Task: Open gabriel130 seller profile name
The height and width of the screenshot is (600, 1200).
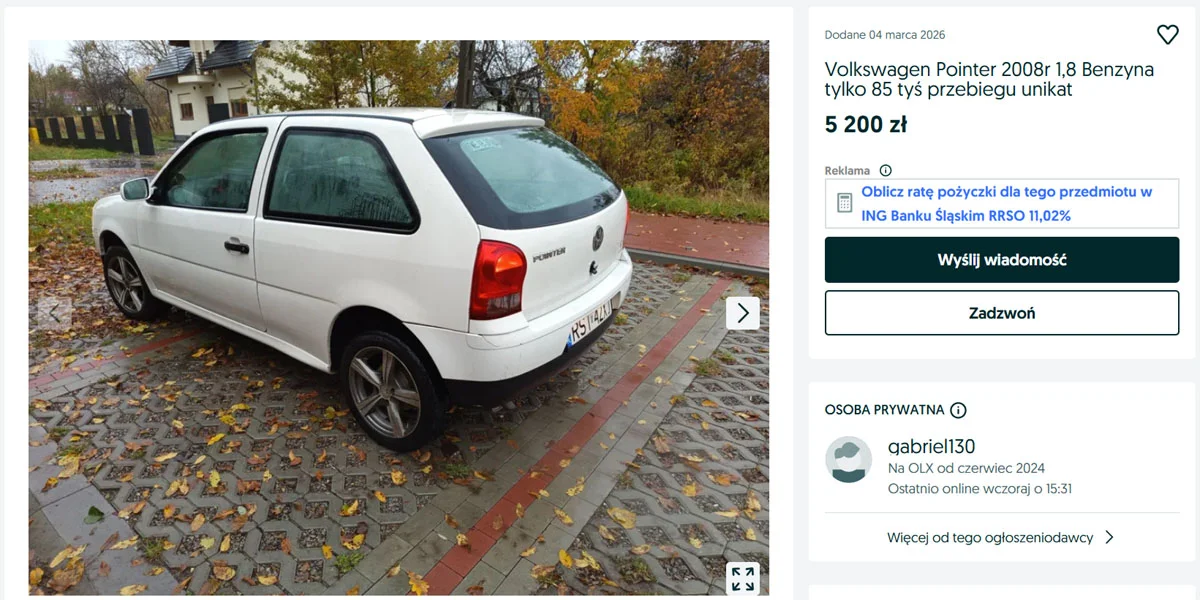Action: coord(931,446)
